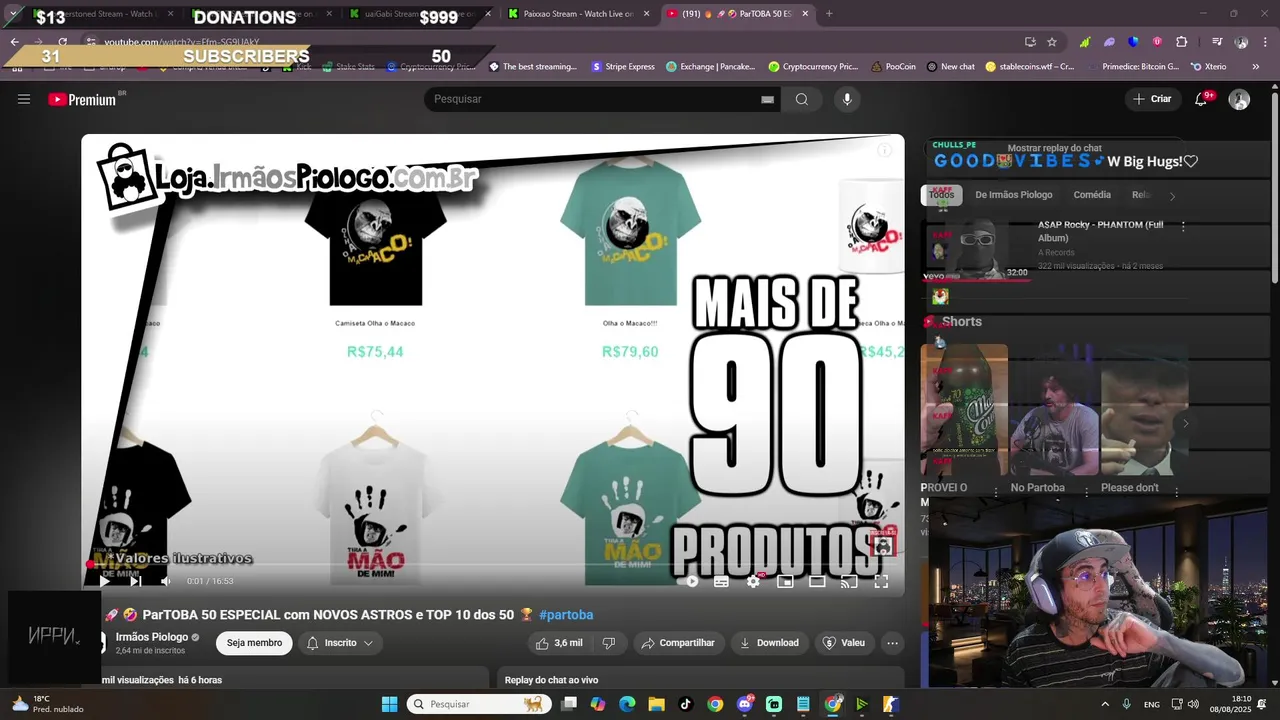This screenshot has width=1280, height=720.
Task: Toggle the autoplay switch in player
Action: [688, 581]
